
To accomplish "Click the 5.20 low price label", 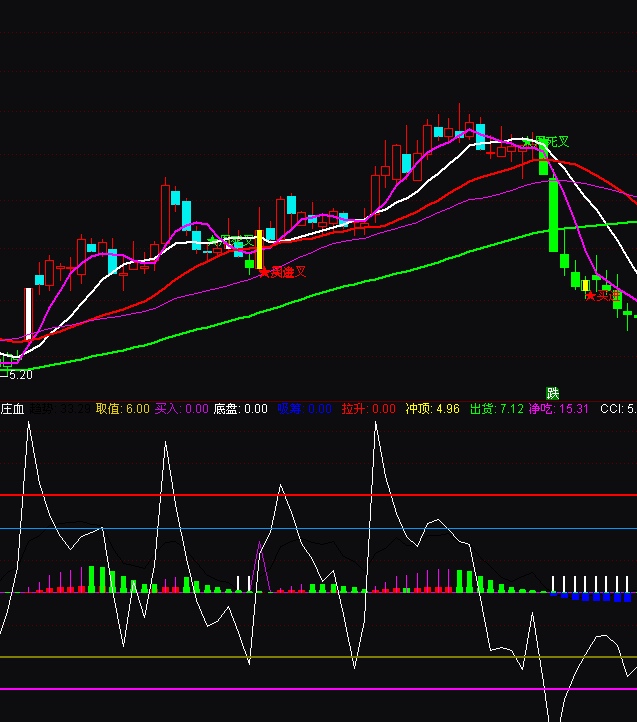I will click(x=20, y=374).
